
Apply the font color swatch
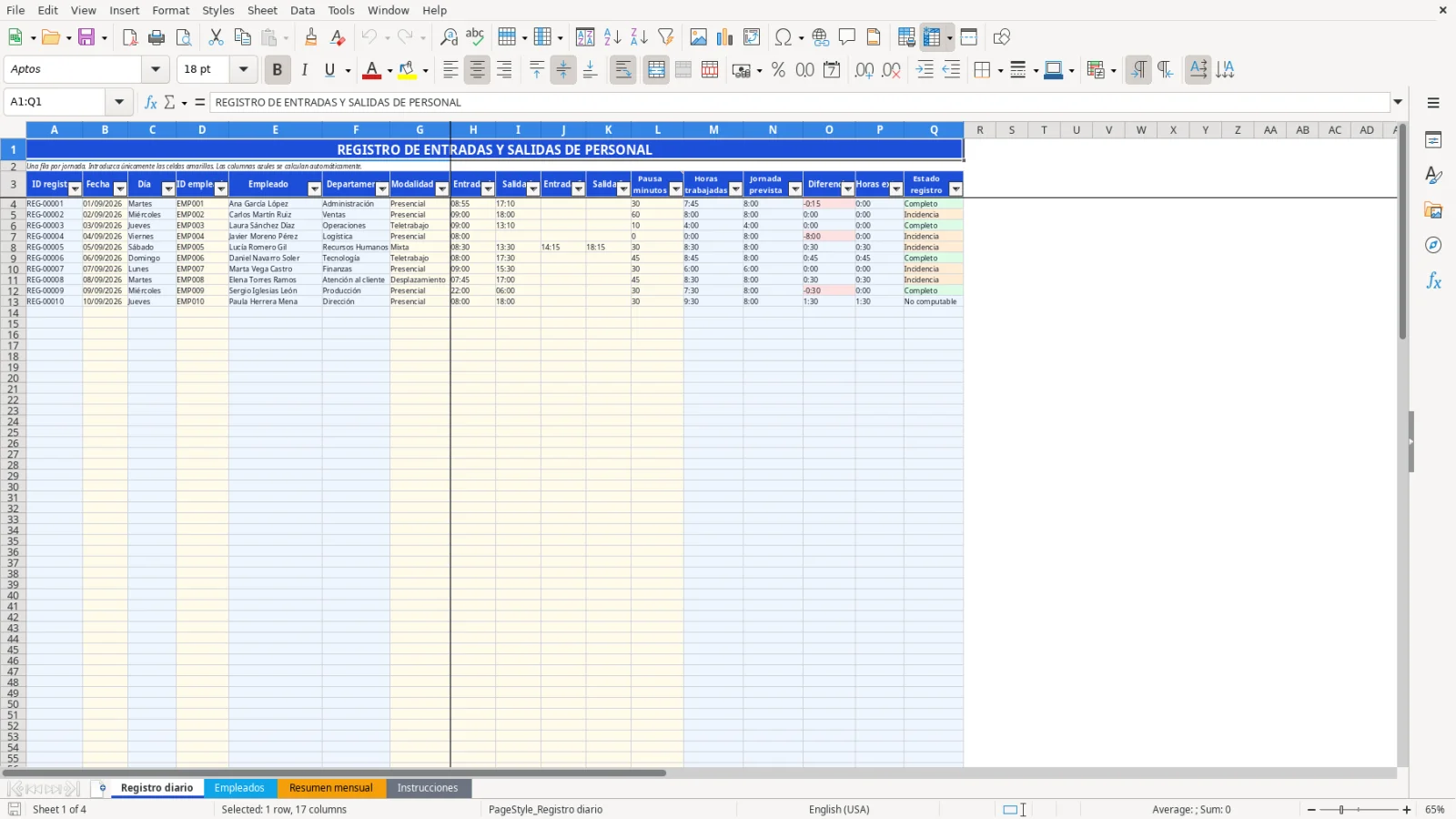[371, 70]
